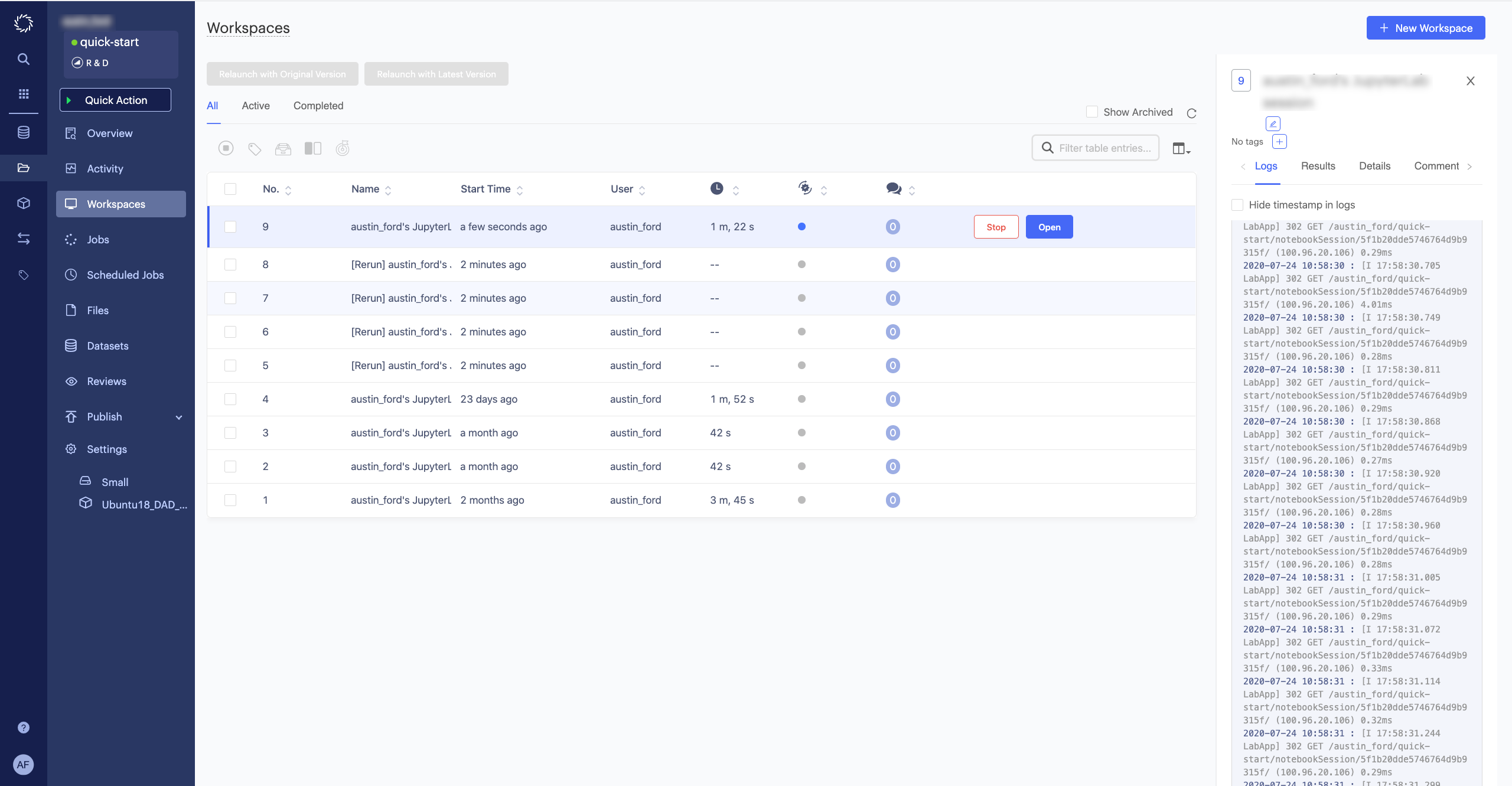Click the split/columns view icon
1512x786 pixels.
[312, 148]
